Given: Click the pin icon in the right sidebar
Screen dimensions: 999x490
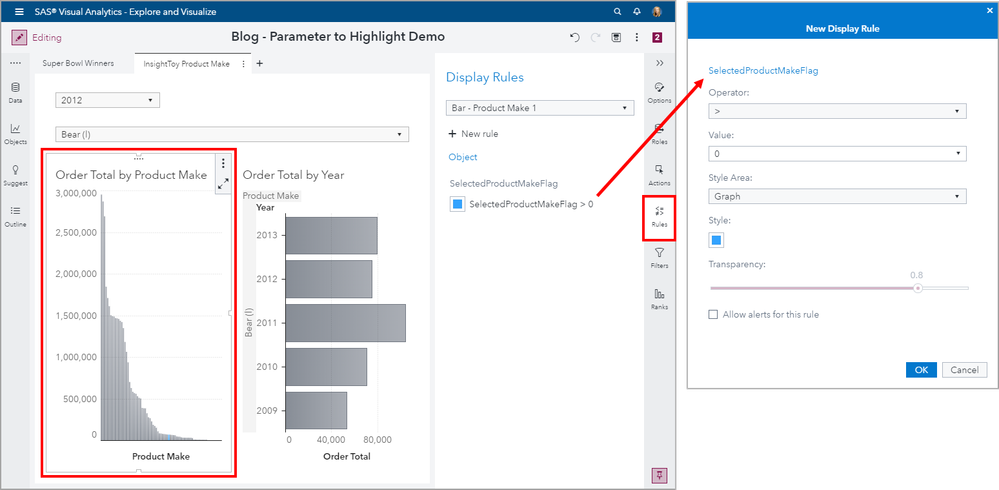Looking at the screenshot, I should tap(659, 475).
